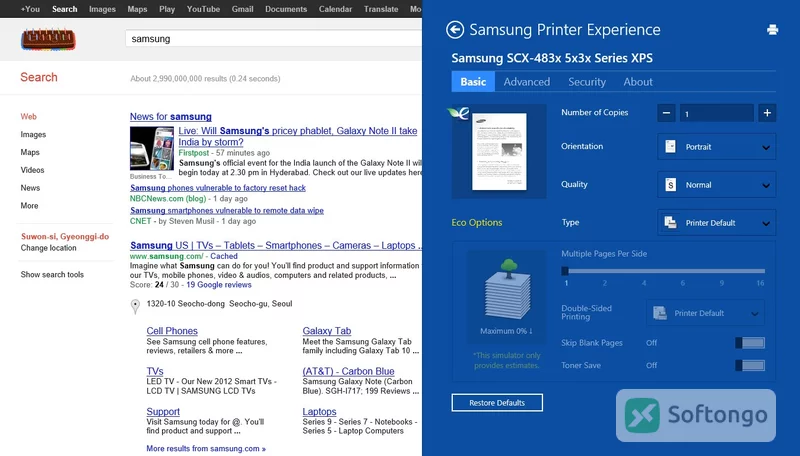Increase number of copies with plus button
The height and width of the screenshot is (456, 800).
click(767, 113)
